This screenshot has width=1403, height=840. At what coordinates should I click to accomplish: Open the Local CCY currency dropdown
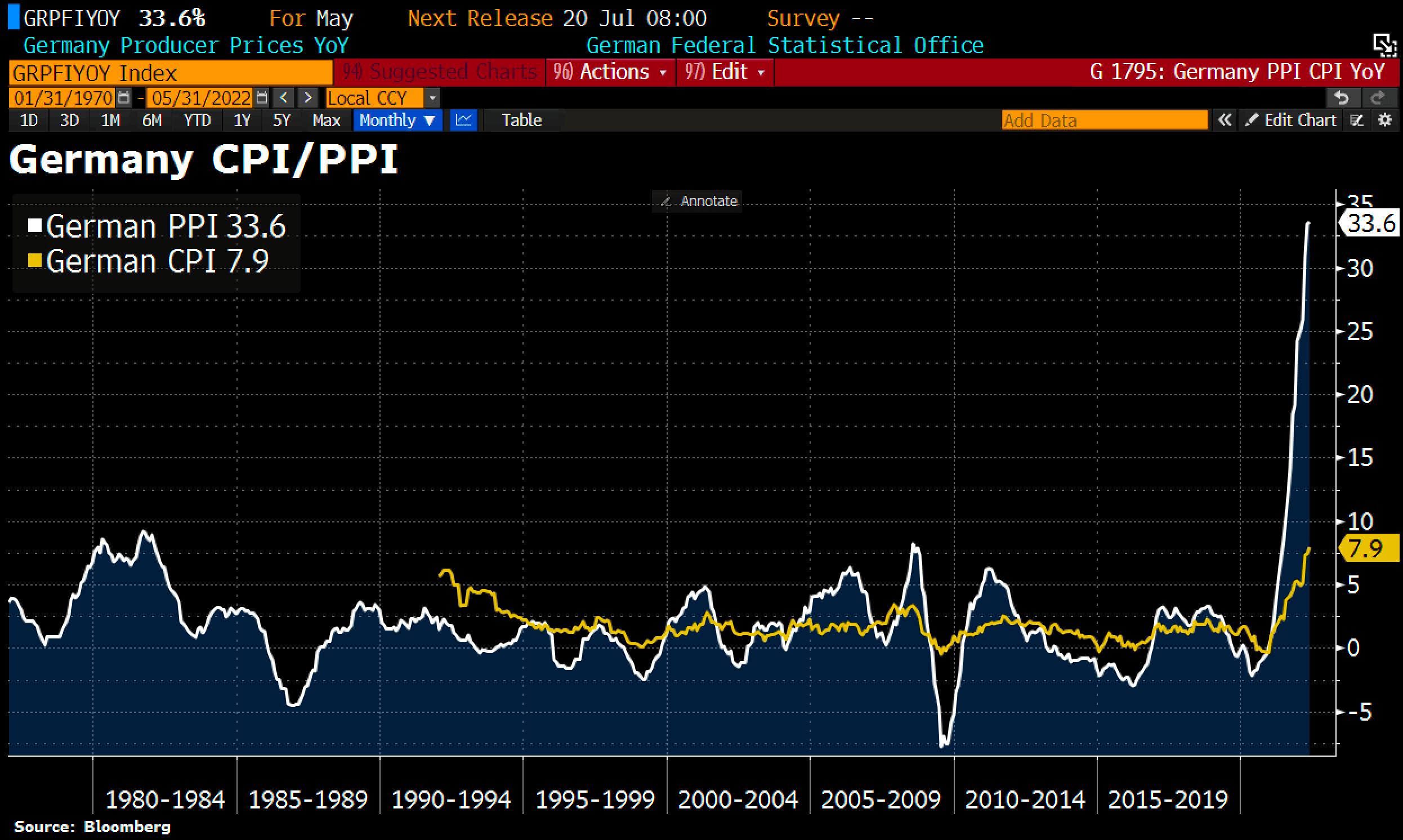point(432,98)
